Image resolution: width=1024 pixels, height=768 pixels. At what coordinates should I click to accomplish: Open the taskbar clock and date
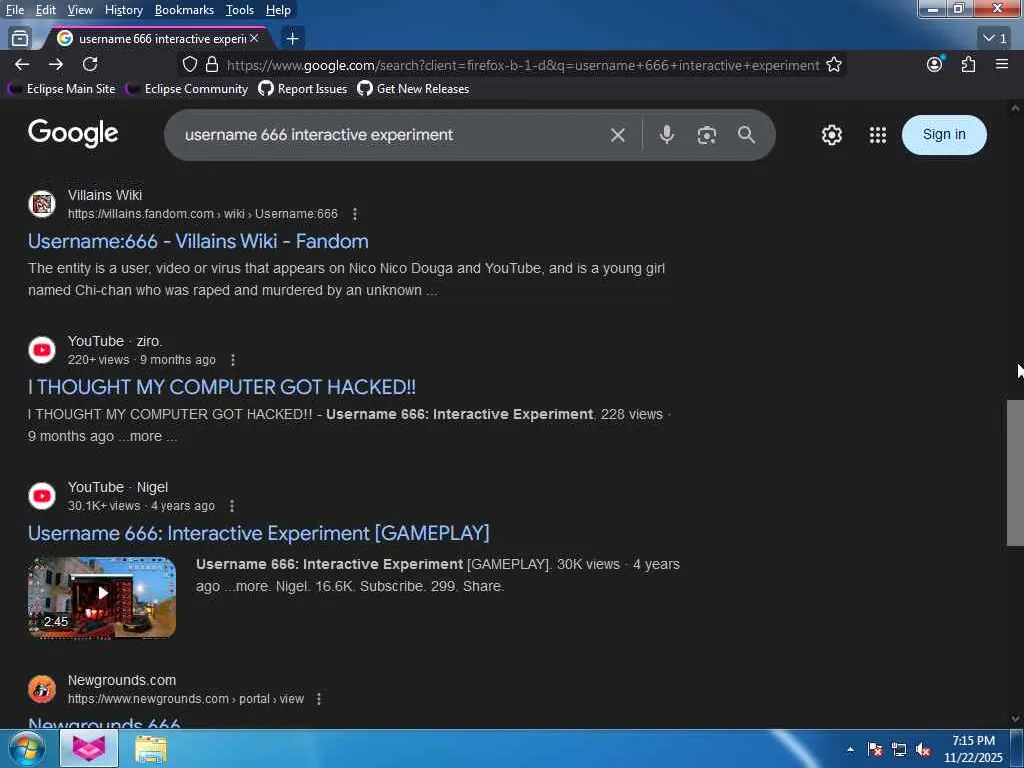tap(973, 749)
